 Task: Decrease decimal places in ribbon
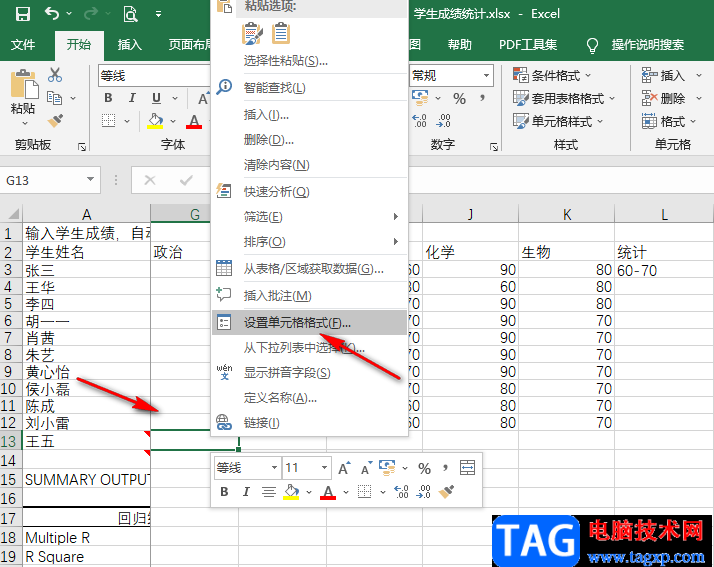(444, 121)
